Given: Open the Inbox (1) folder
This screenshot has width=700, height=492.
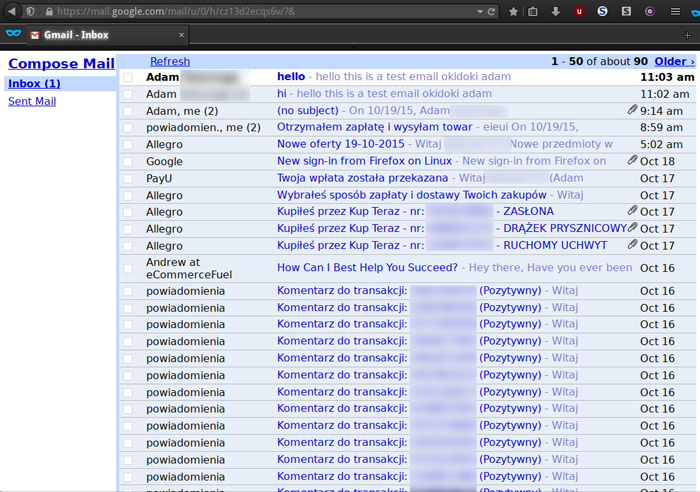Looking at the screenshot, I should click(34, 83).
